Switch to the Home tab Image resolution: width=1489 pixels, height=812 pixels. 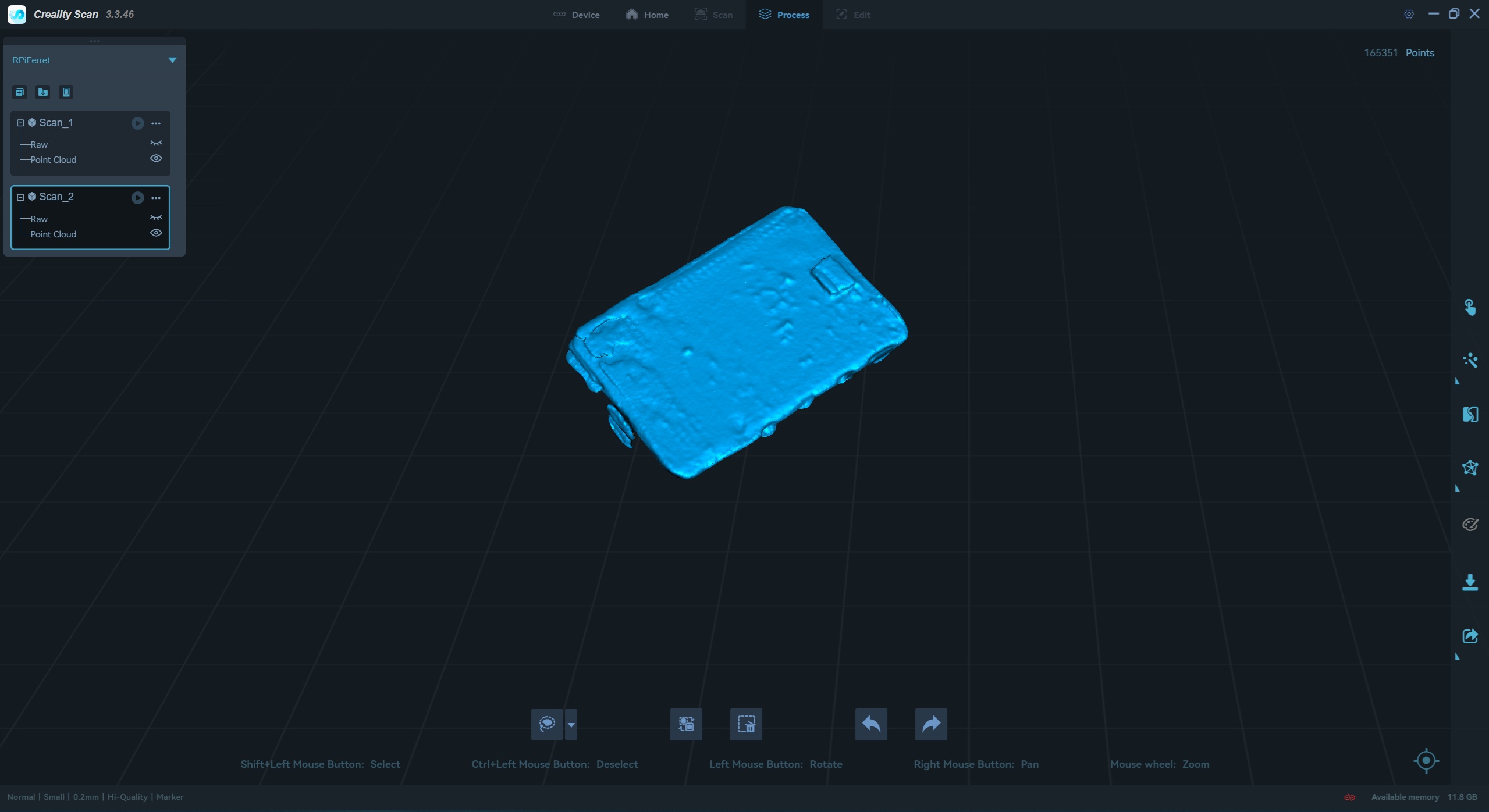647,15
